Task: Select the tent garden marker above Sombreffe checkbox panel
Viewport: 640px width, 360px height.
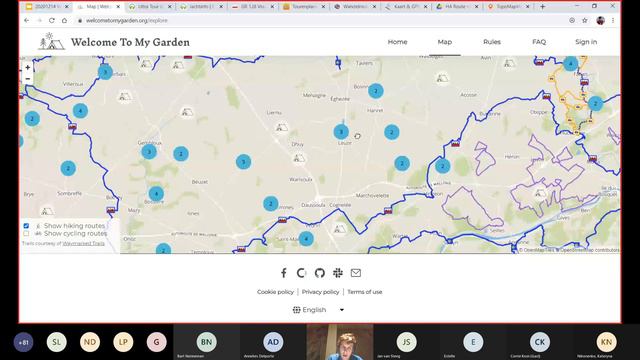Action: (47, 211)
